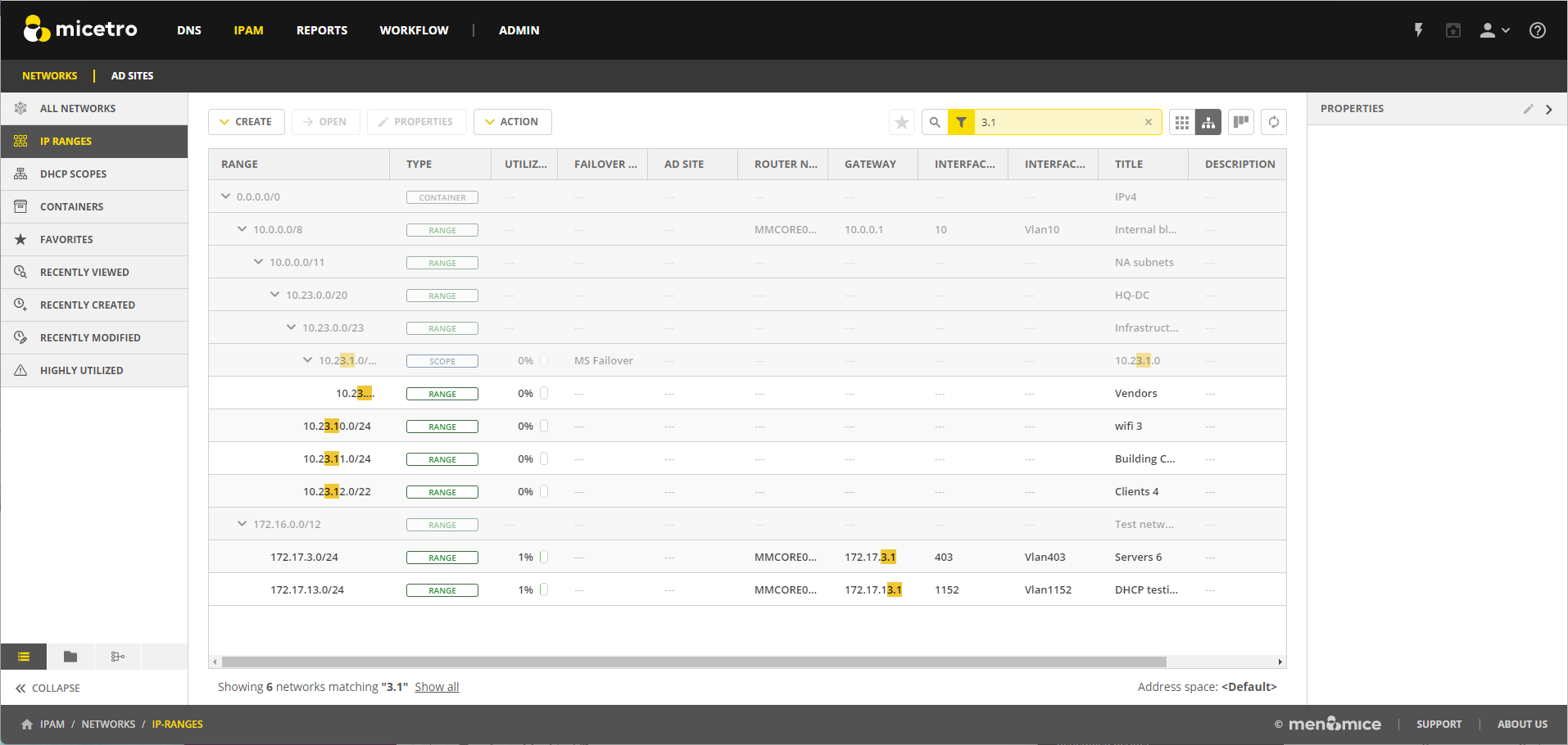This screenshot has width=1568, height=745.
Task: Switch to the AD Sites tab
Action: 132,76
